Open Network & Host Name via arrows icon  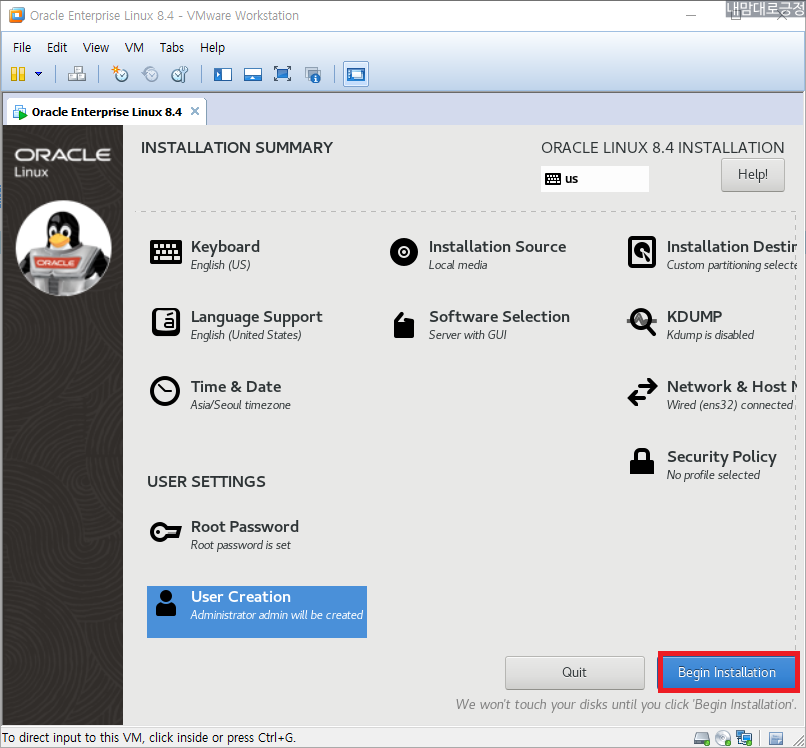642,392
